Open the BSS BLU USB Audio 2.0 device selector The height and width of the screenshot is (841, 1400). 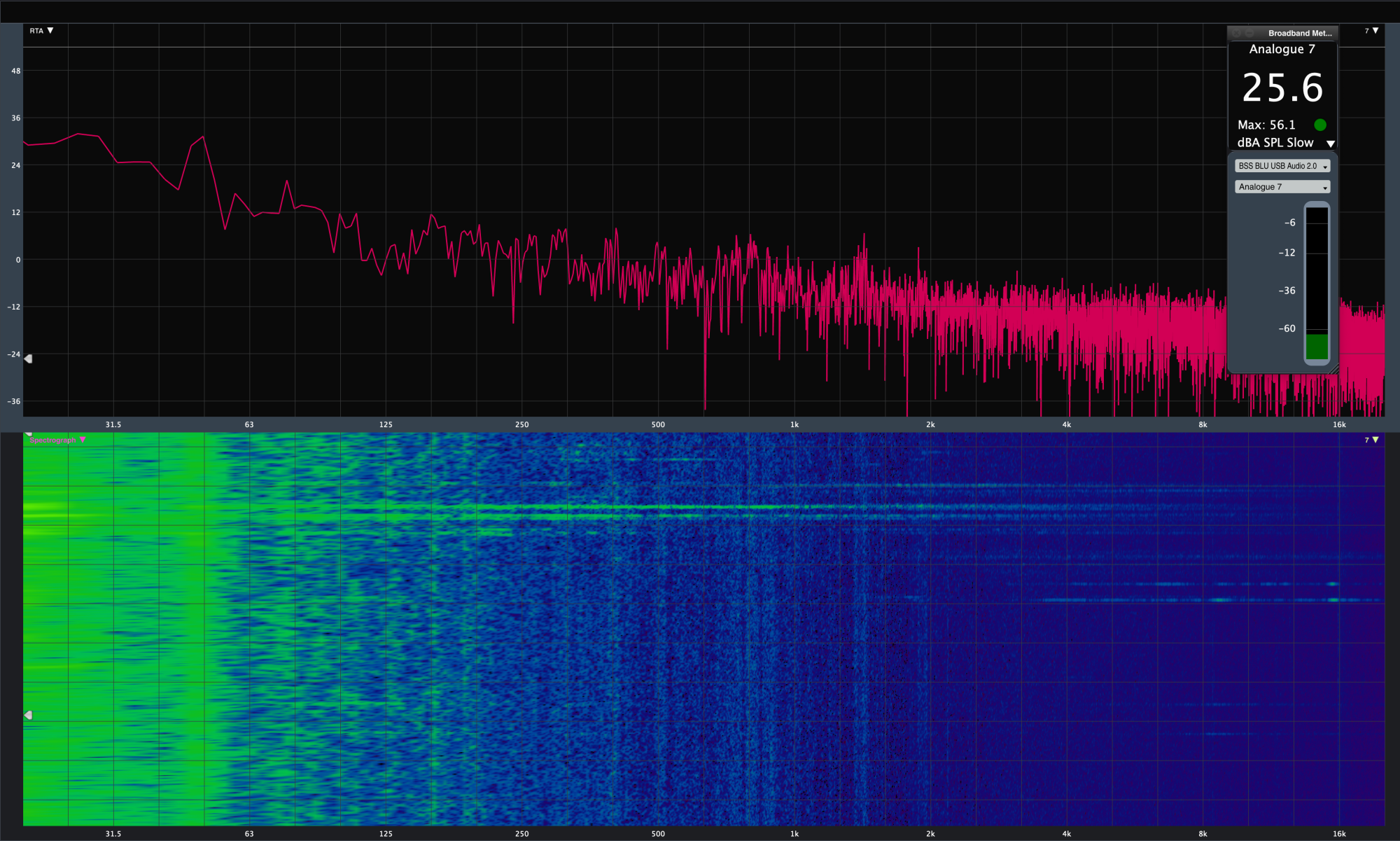tap(1282, 166)
